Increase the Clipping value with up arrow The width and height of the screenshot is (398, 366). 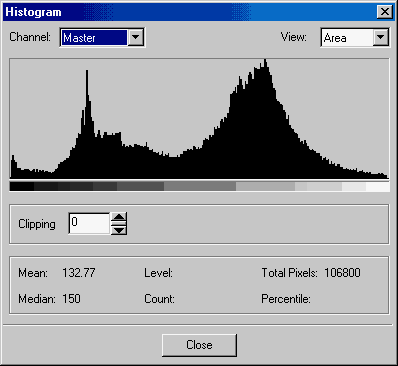[x=119, y=218]
